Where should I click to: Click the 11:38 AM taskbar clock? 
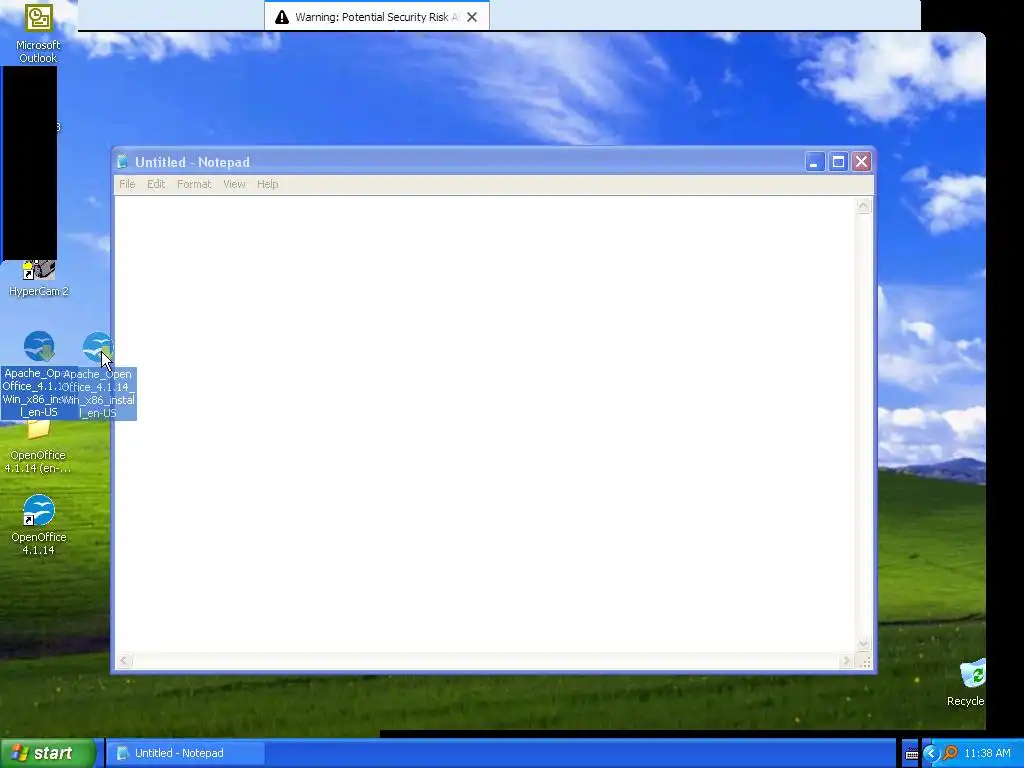[987, 753]
